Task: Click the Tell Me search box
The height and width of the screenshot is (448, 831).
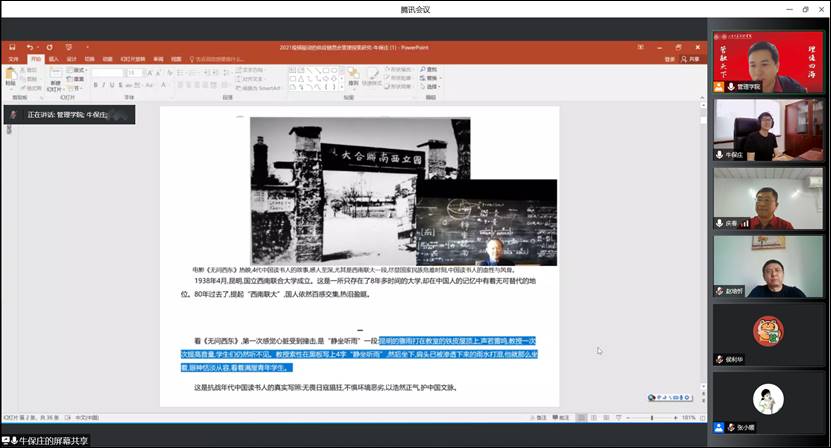Action: click(216, 59)
